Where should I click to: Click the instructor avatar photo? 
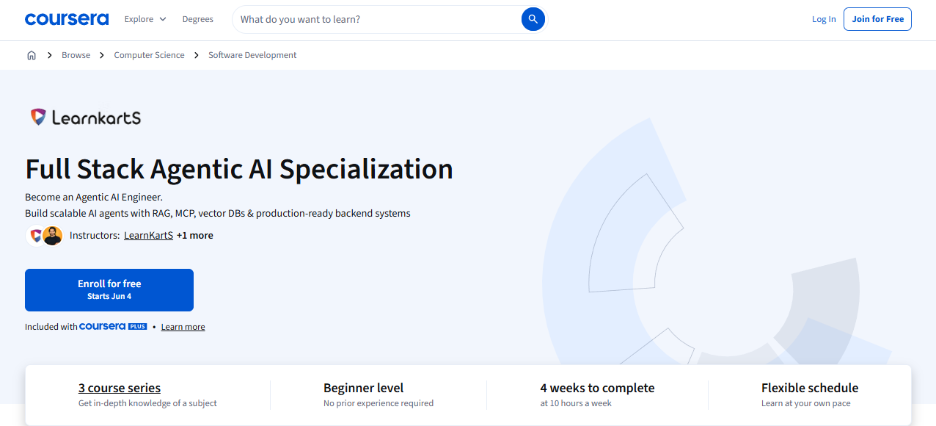[x=53, y=236]
